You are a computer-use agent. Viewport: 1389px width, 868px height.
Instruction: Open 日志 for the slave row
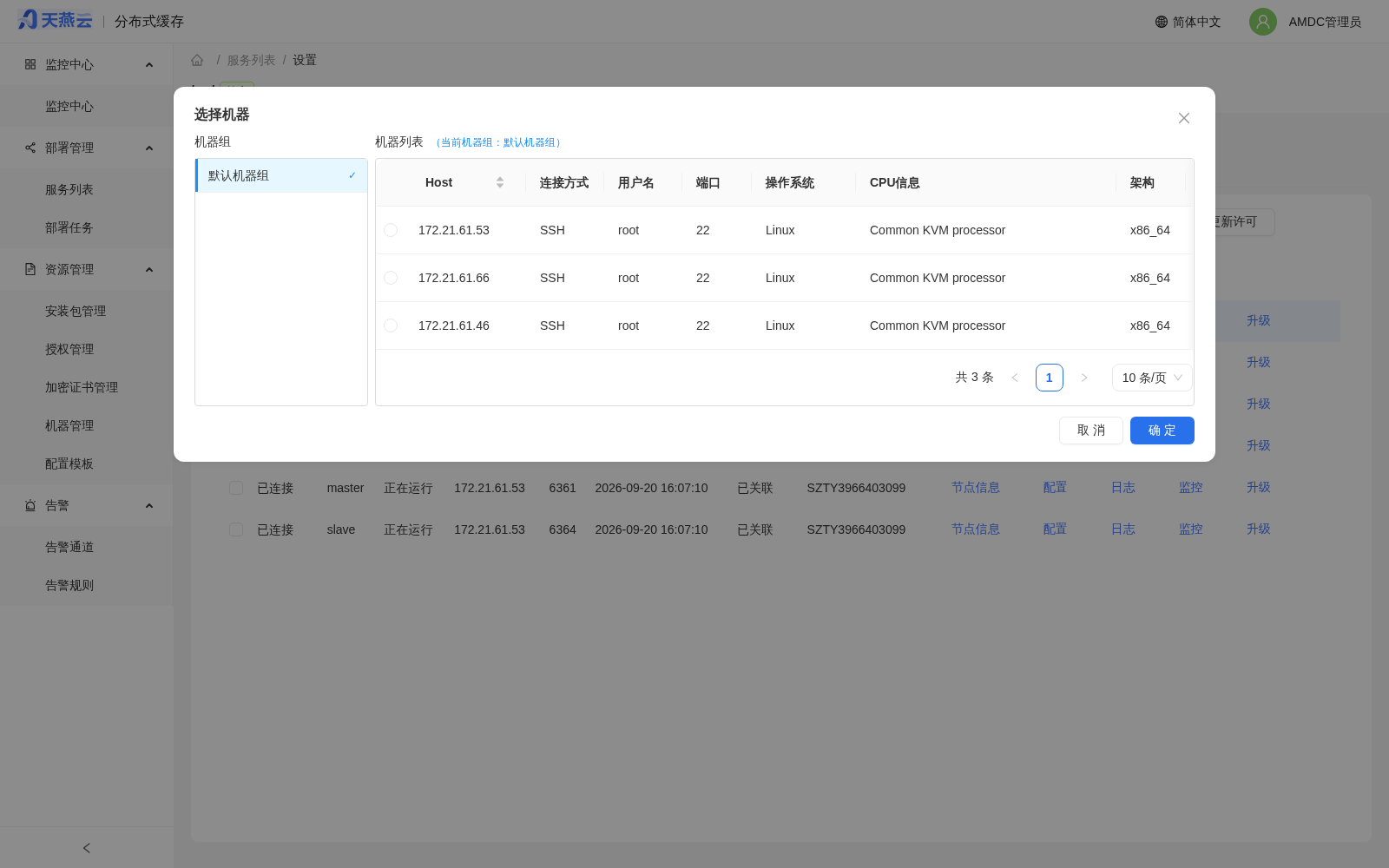[x=1123, y=529]
